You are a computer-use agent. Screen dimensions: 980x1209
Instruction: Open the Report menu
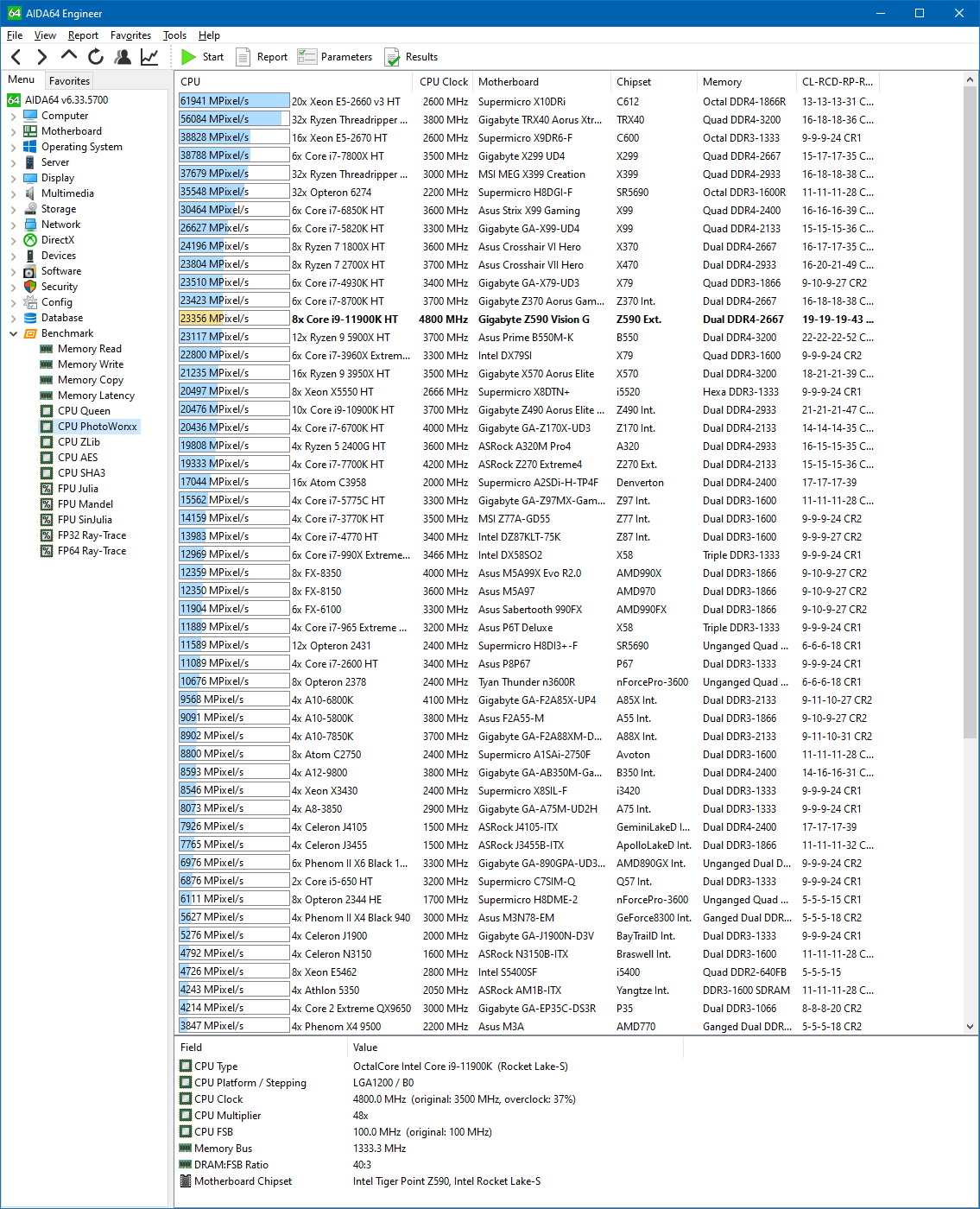pos(83,35)
